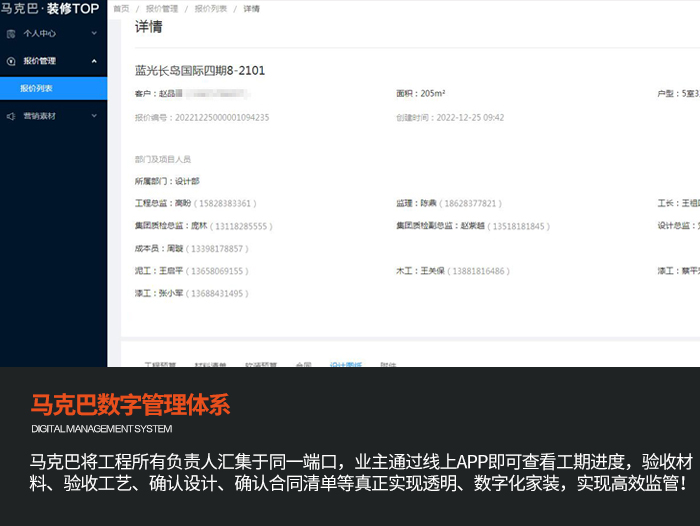Switch to the 附件 tab
Image resolution: width=700 pixels, height=526 pixels.
pyautogui.click(x=388, y=364)
